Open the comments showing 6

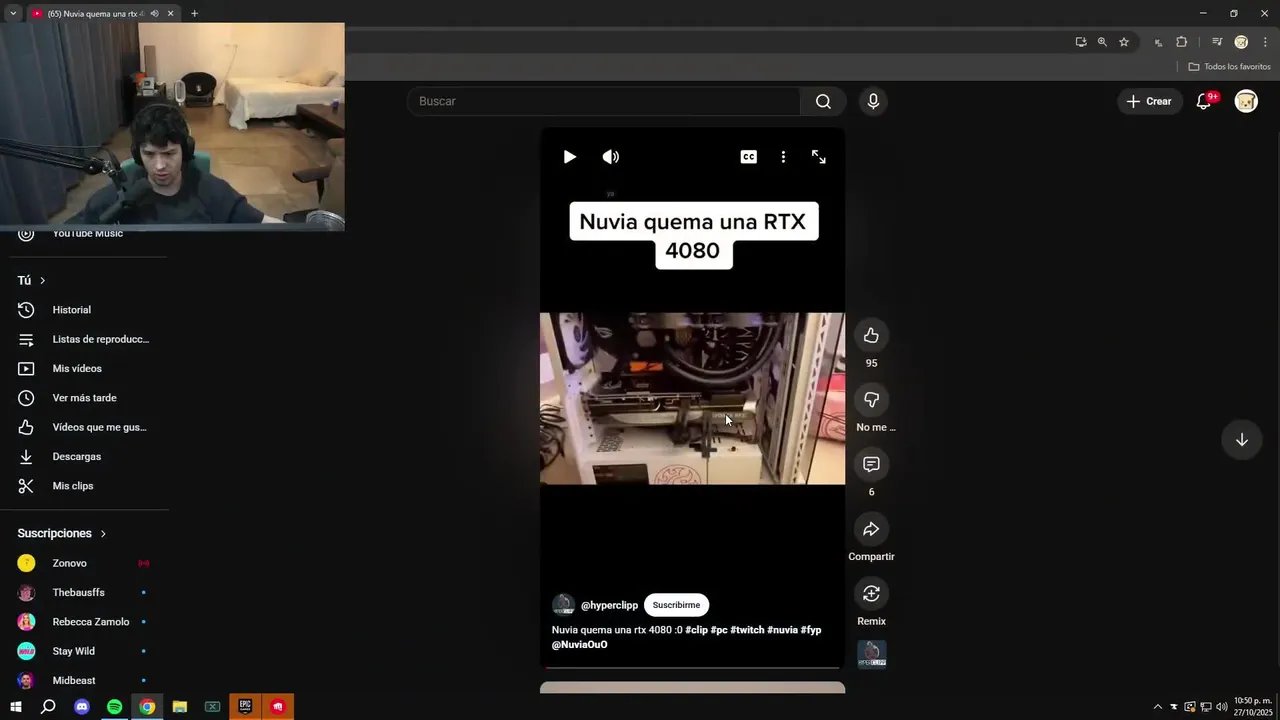pyautogui.click(x=871, y=464)
